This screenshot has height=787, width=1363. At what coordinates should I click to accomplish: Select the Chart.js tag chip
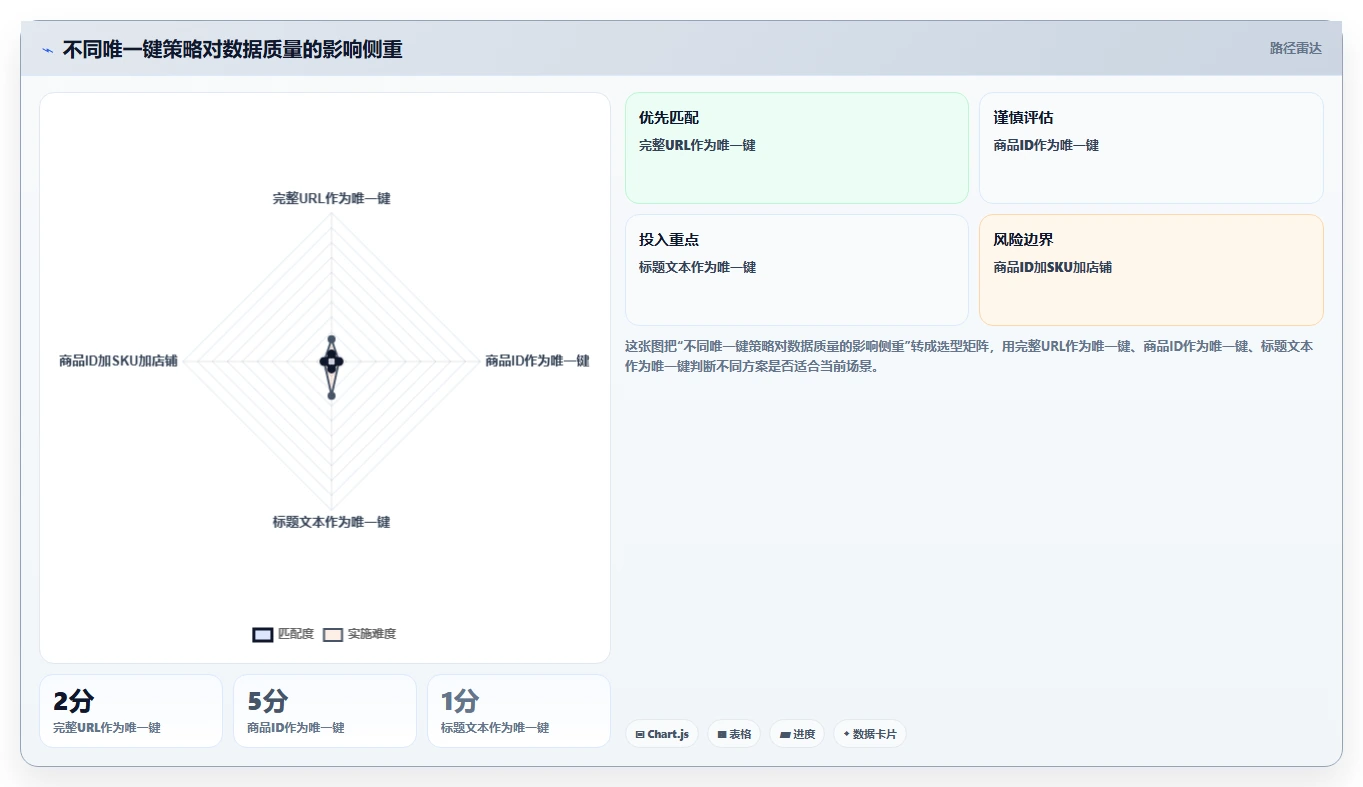(662, 734)
